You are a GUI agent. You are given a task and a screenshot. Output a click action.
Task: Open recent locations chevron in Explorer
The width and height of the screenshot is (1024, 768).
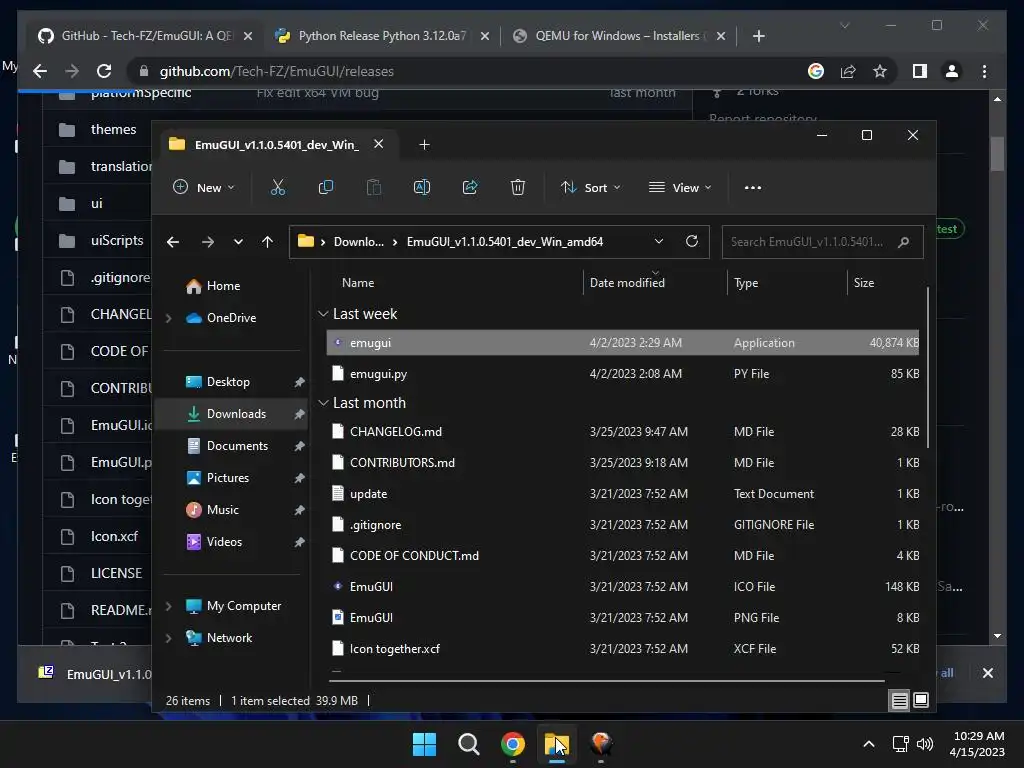click(x=238, y=242)
